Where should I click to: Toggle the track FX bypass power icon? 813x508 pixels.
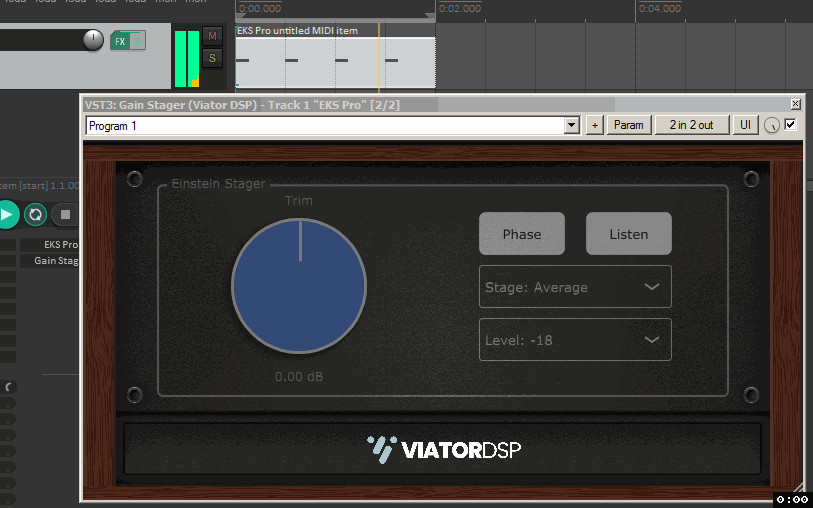pyautogui.click(x=137, y=41)
